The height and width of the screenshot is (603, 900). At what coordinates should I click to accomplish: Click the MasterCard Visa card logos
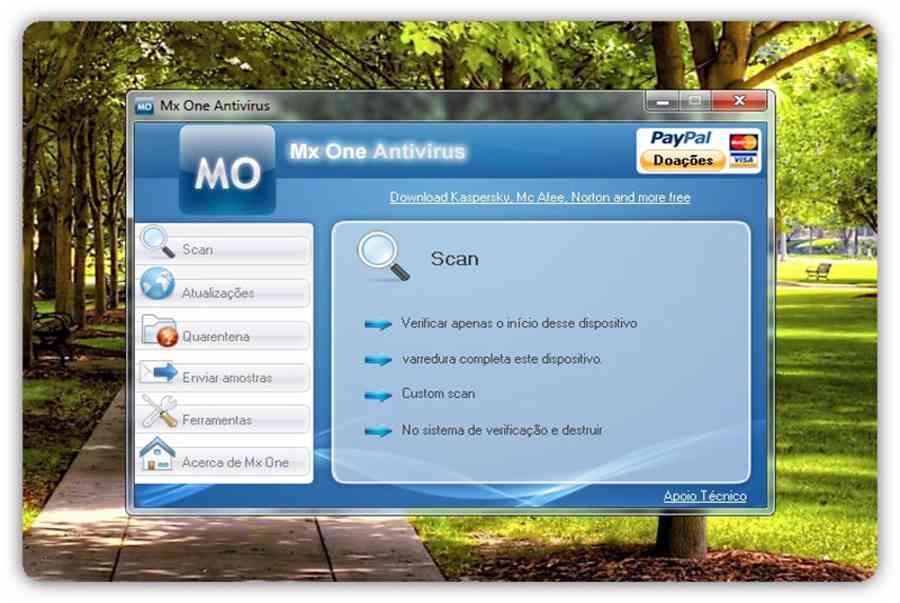(743, 151)
